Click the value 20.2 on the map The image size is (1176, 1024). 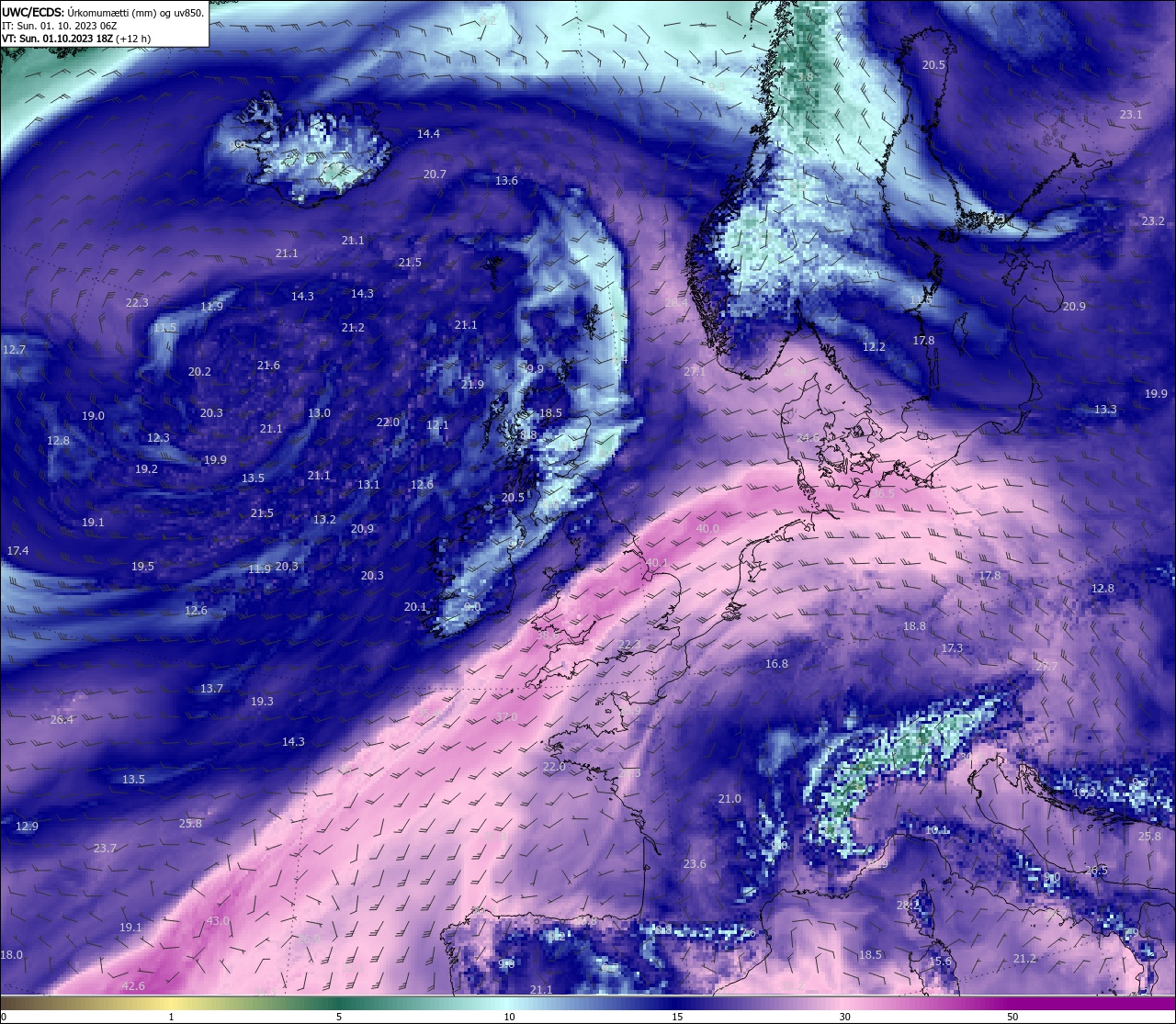point(199,372)
